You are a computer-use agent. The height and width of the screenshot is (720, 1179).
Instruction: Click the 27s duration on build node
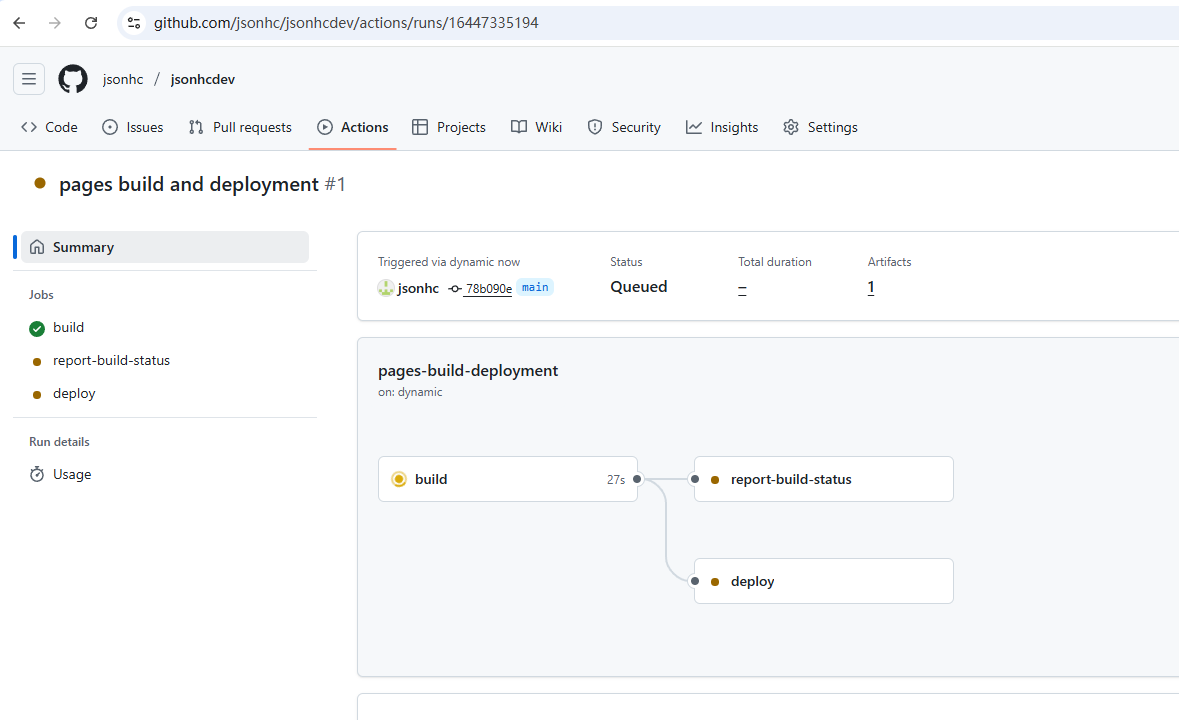[x=616, y=479]
